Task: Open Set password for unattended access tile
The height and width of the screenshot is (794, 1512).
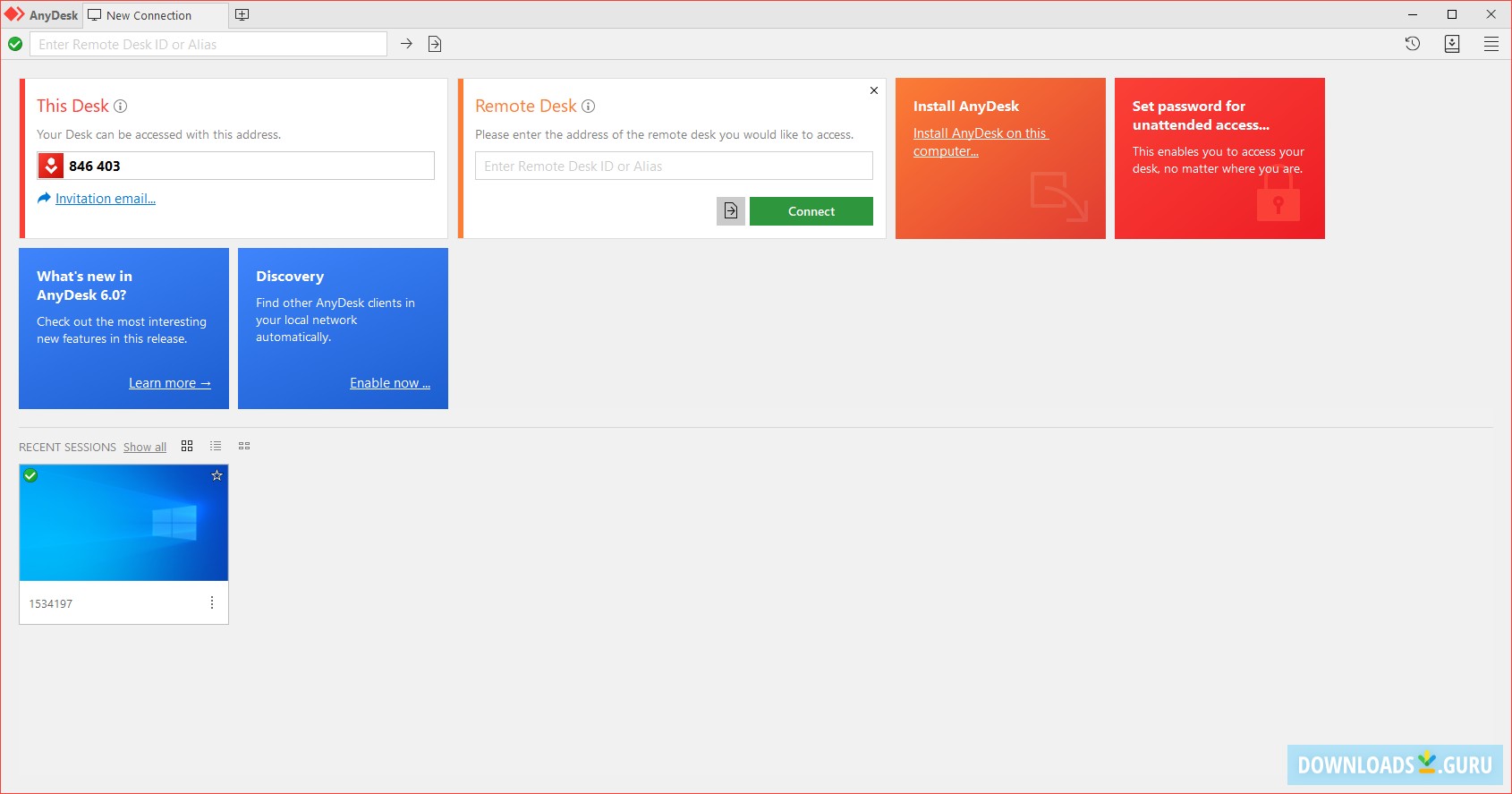Action: pos(1219,158)
